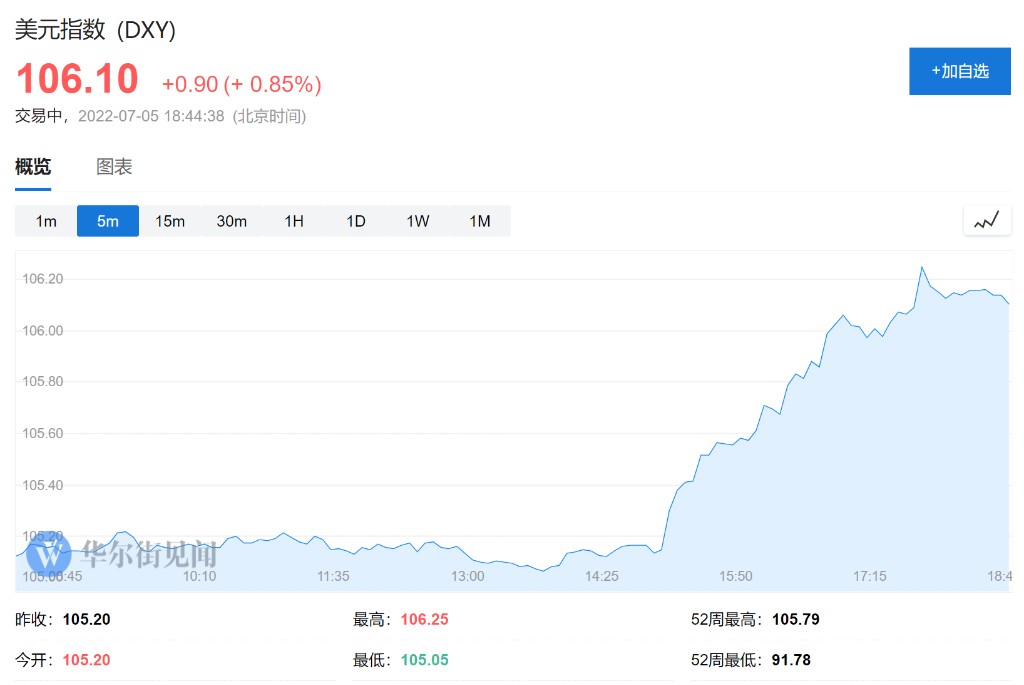The width and height of the screenshot is (1024, 685).
Task: Click the 52周最低 91.78 value
Action: coord(791,660)
